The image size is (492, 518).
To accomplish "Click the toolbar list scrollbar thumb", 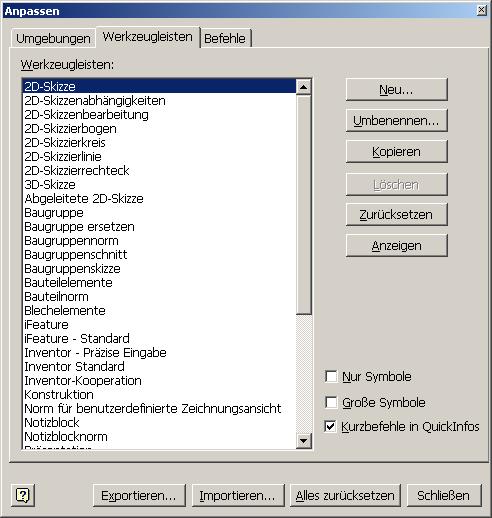I will (x=303, y=204).
